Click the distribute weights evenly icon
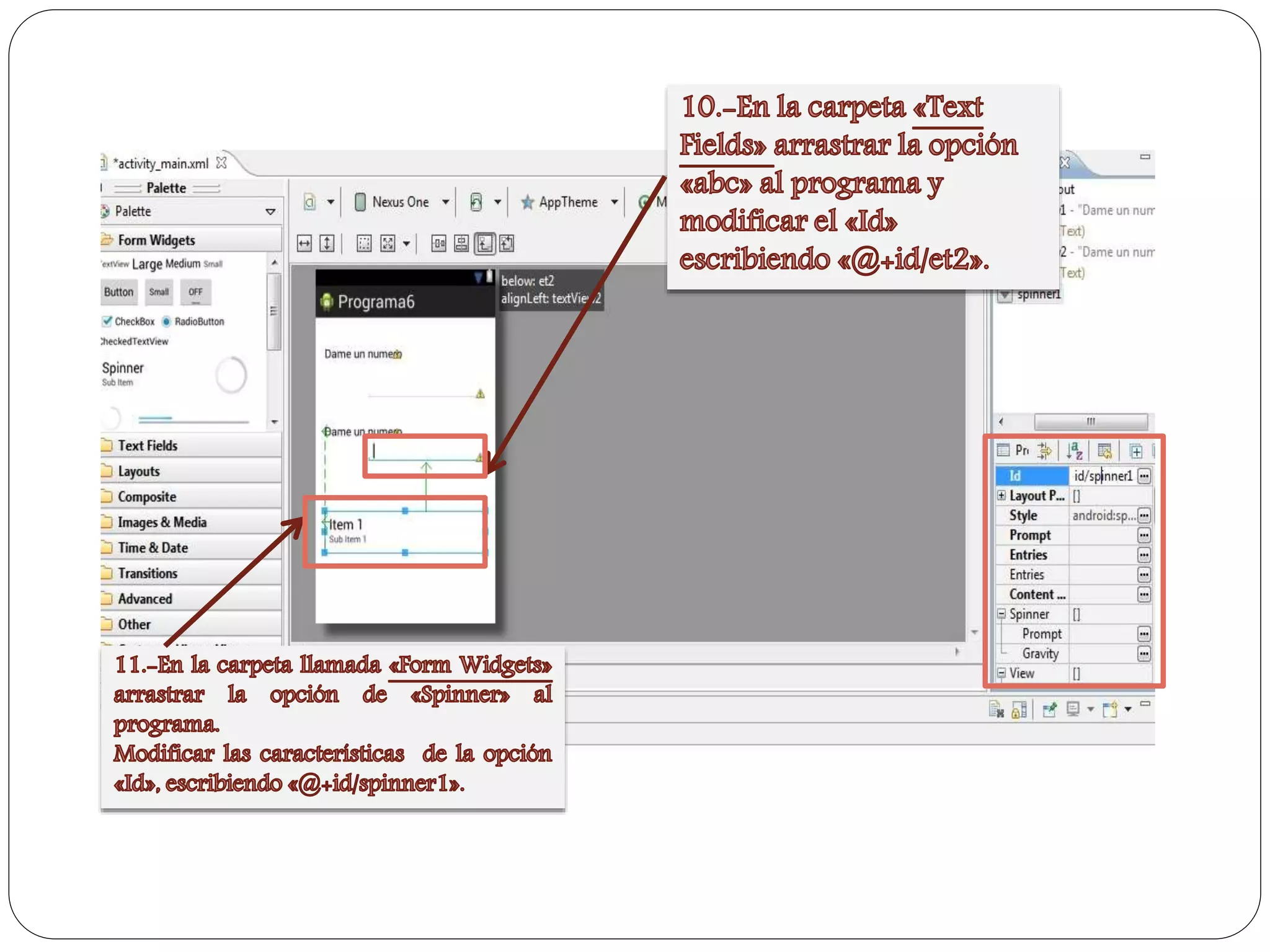The width and height of the screenshot is (1270, 952). point(438,244)
